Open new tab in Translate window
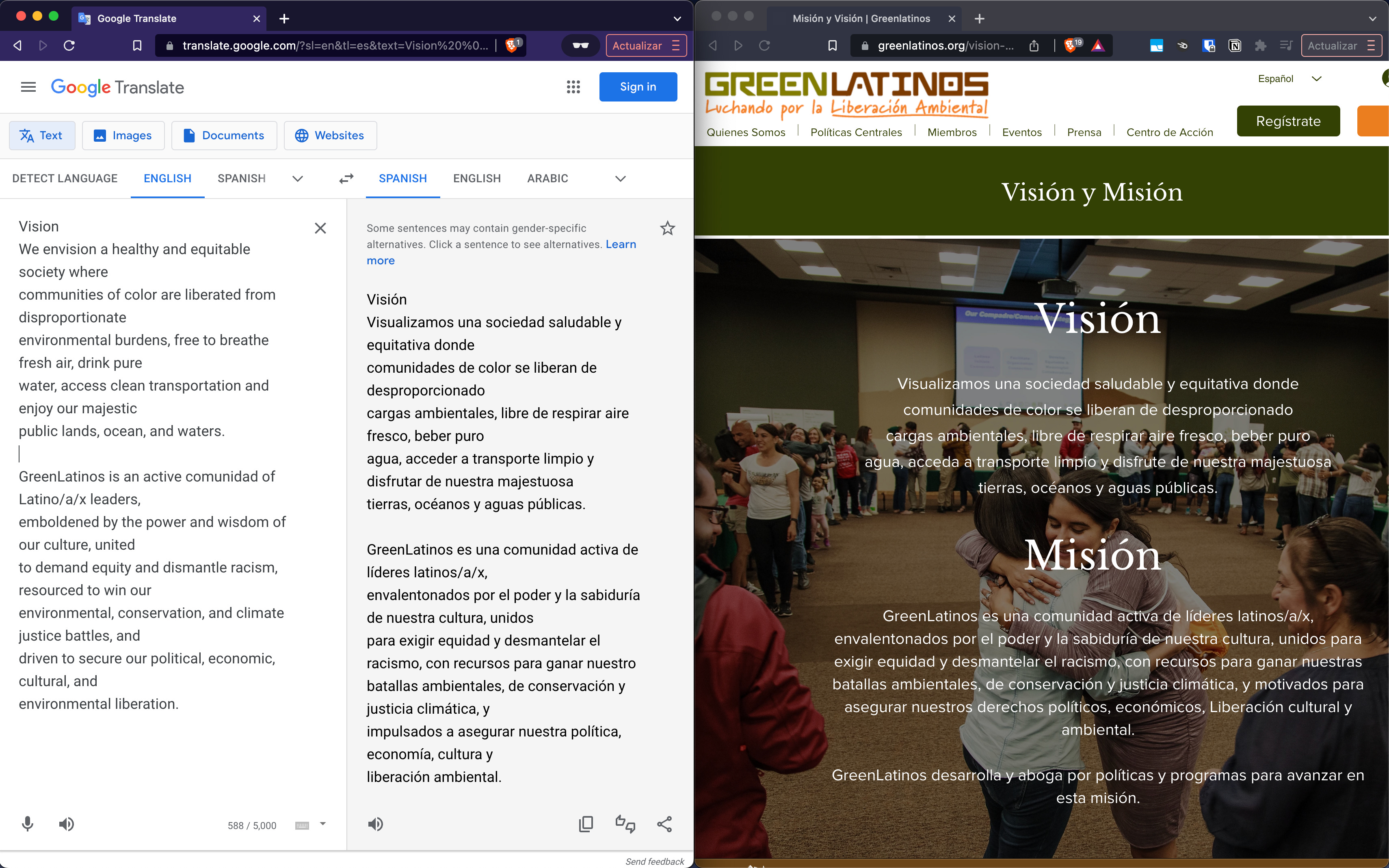 pyautogui.click(x=284, y=18)
